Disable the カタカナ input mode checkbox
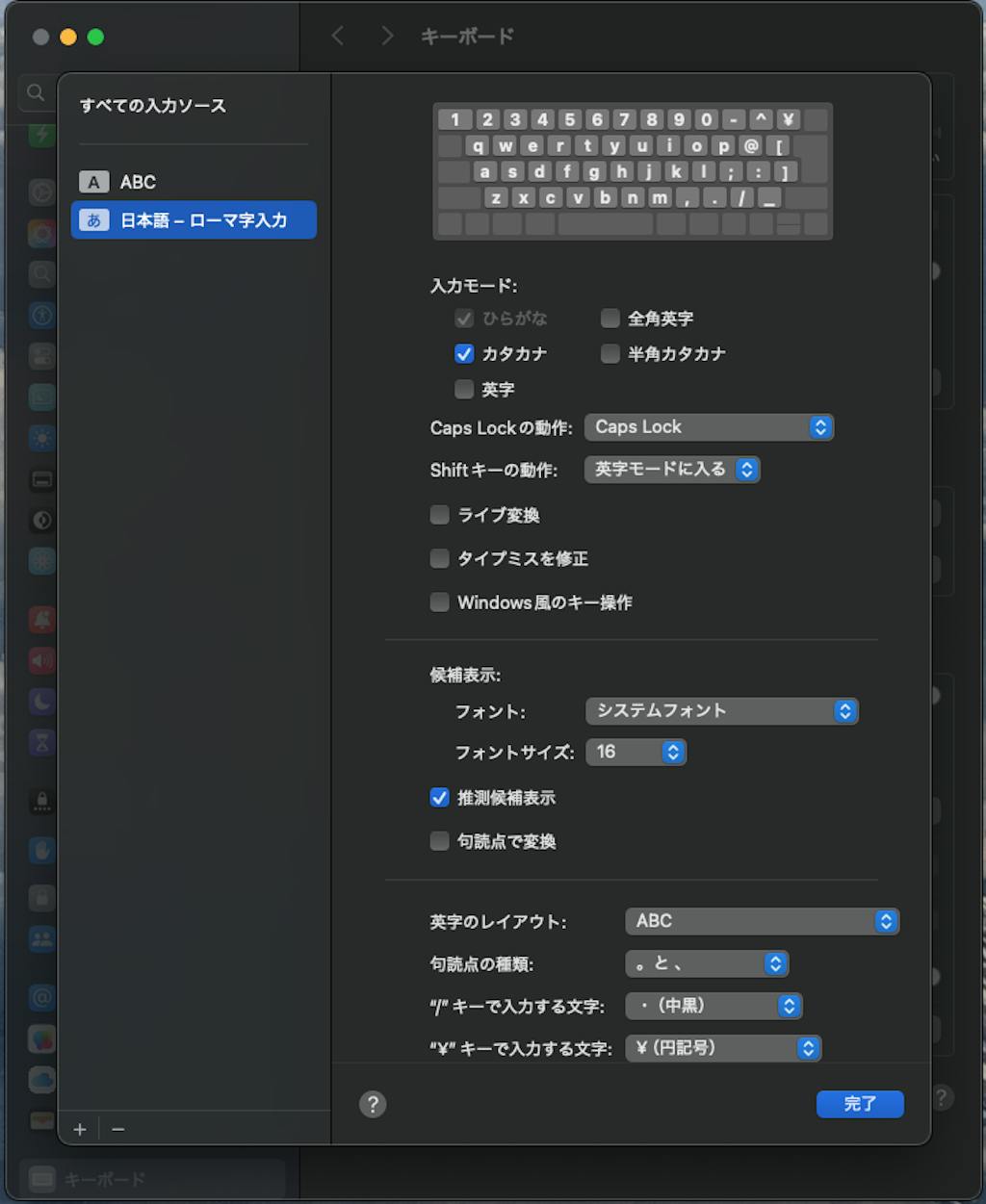Viewport: 986px width, 1204px height. tap(464, 354)
